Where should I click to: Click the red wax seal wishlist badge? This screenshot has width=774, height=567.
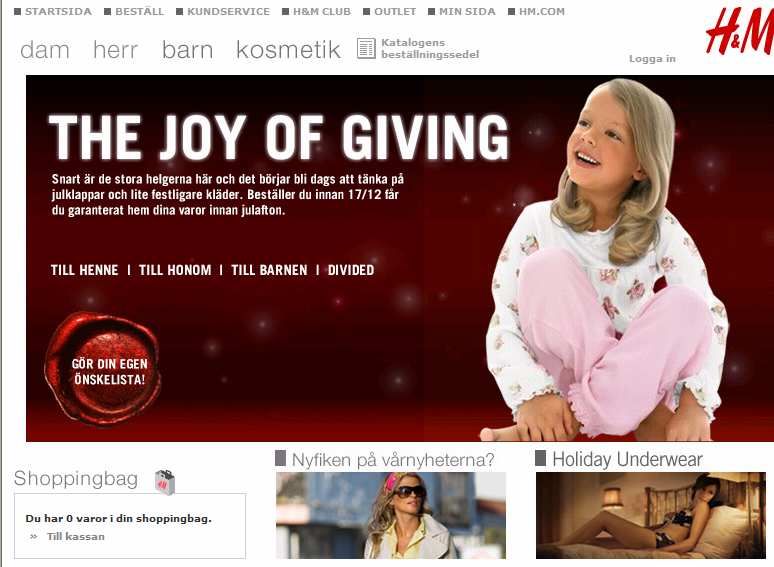point(103,369)
